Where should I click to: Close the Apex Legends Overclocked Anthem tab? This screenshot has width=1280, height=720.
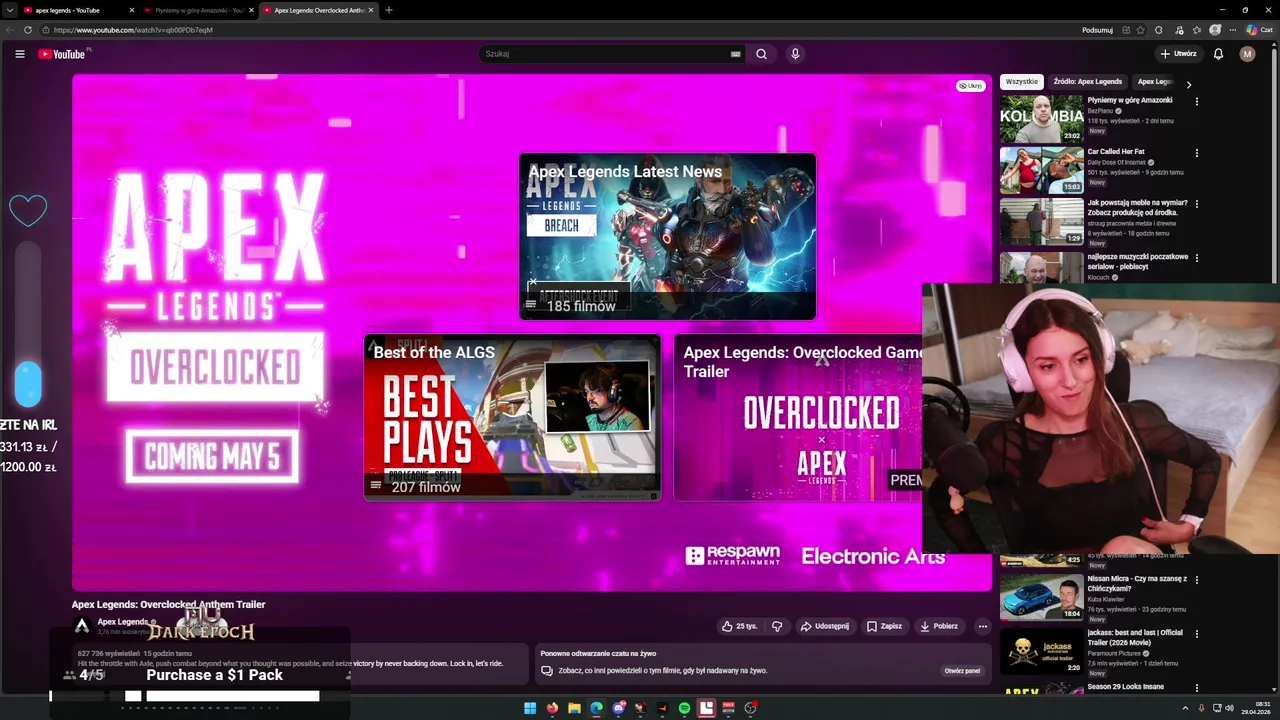(371, 10)
